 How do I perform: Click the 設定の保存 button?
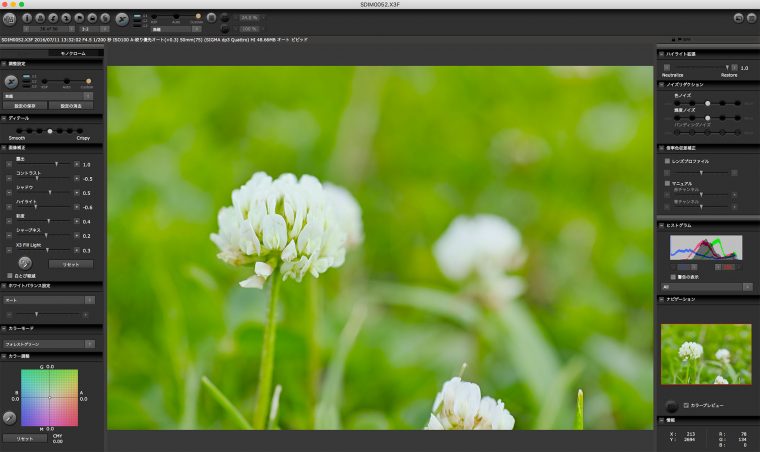pyautogui.click(x=25, y=106)
